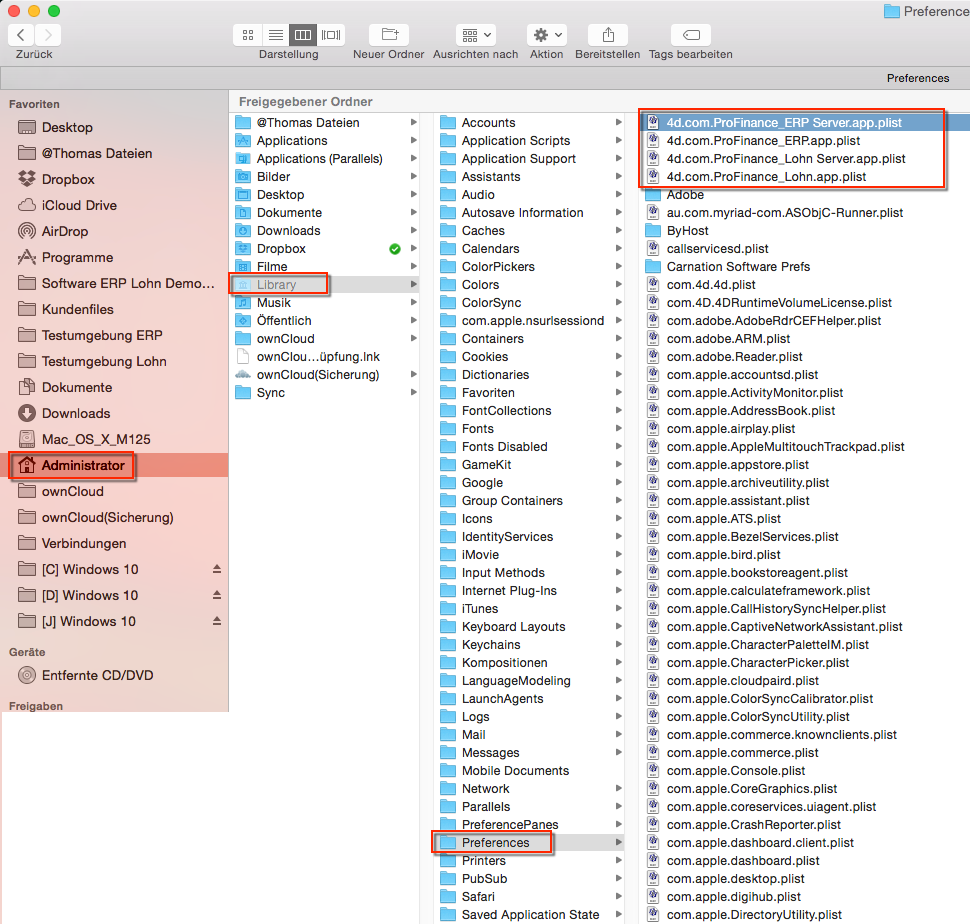Screen dimensions: 970x924
Task: Select 4d.com.ProFinance_Lohn.app.plist file
Action: [x=765, y=177]
